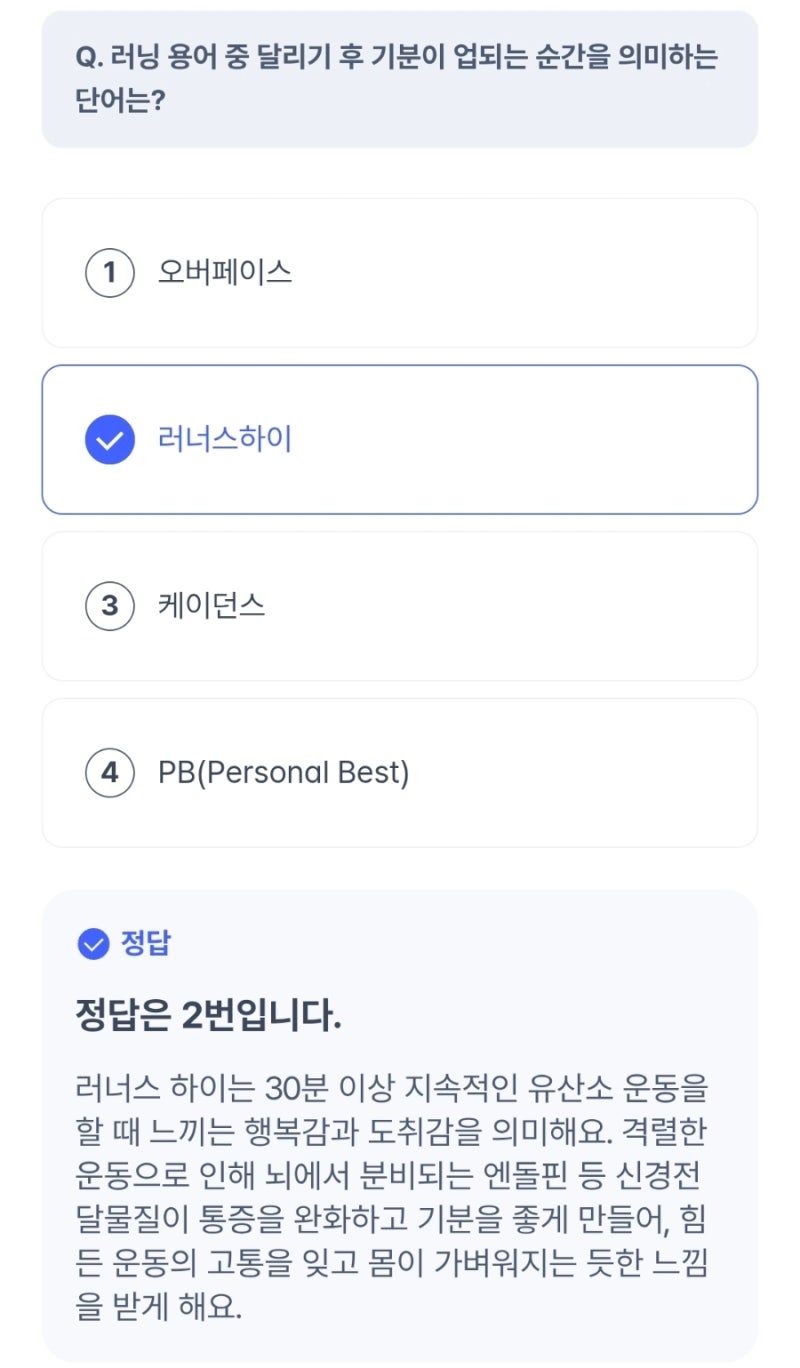
Task: Click the words 러너스 하이는 starting the explanation
Action: coord(164,1087)
